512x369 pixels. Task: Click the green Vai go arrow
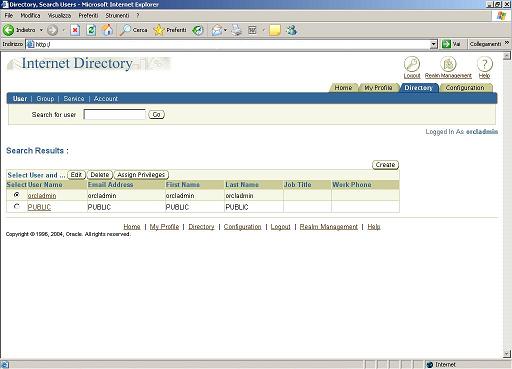coord(446,44)
